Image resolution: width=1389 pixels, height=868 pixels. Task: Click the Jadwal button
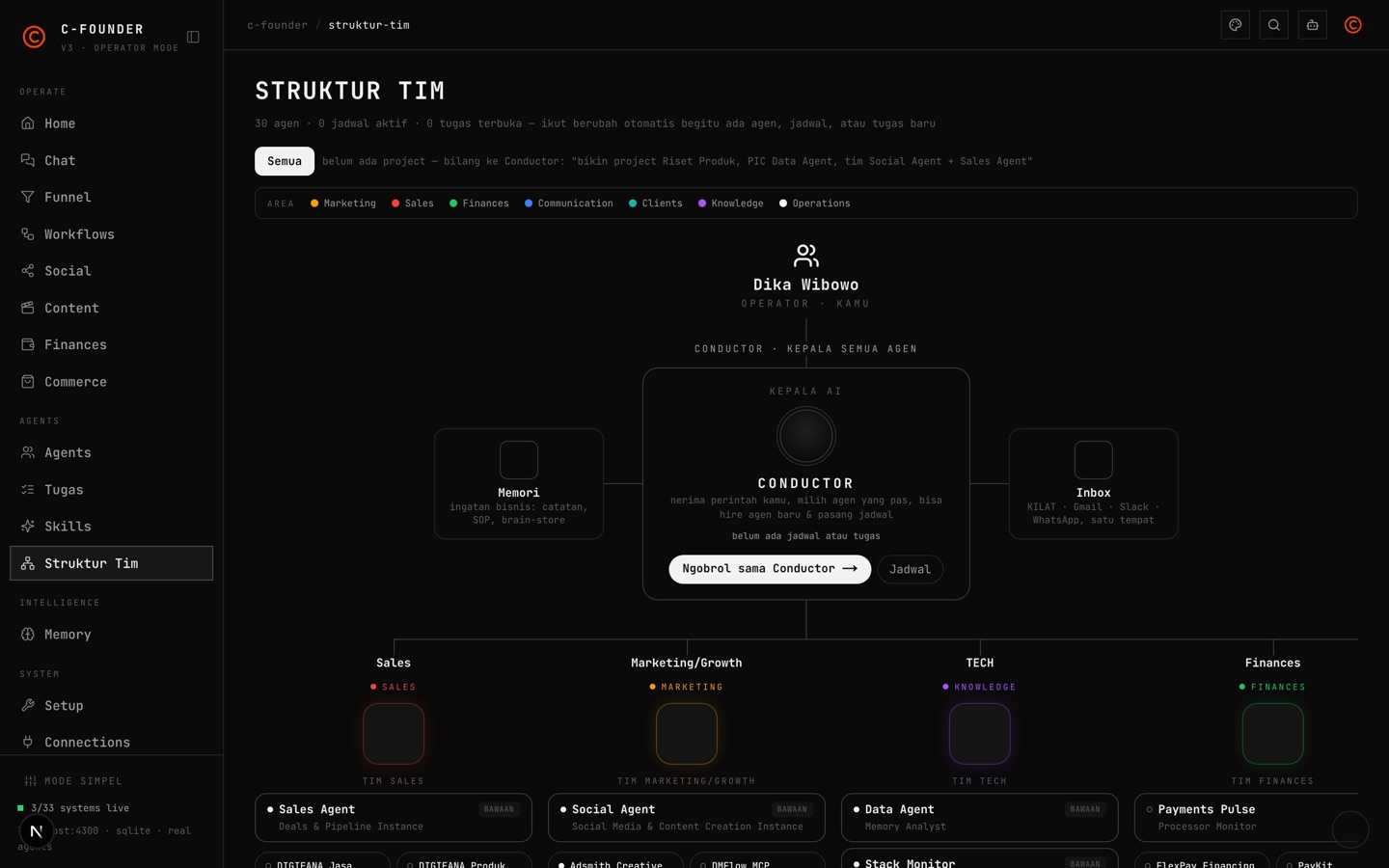tap(910, 569)
